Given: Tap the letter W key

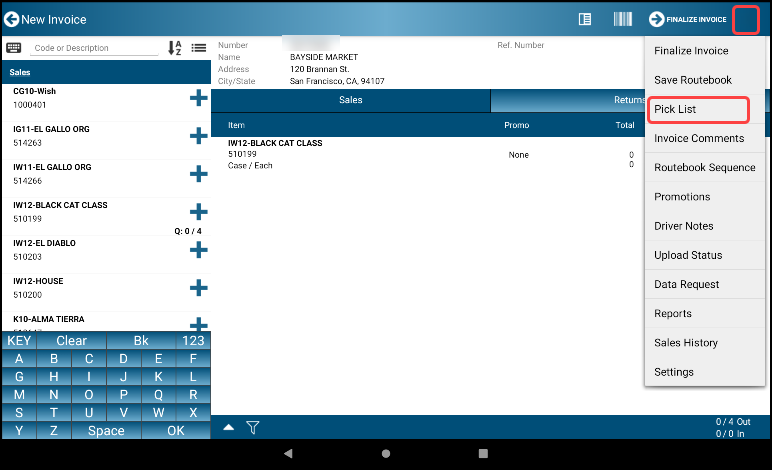Looking at the screenshot, I should pyautogui.click(x=158, y=412).
